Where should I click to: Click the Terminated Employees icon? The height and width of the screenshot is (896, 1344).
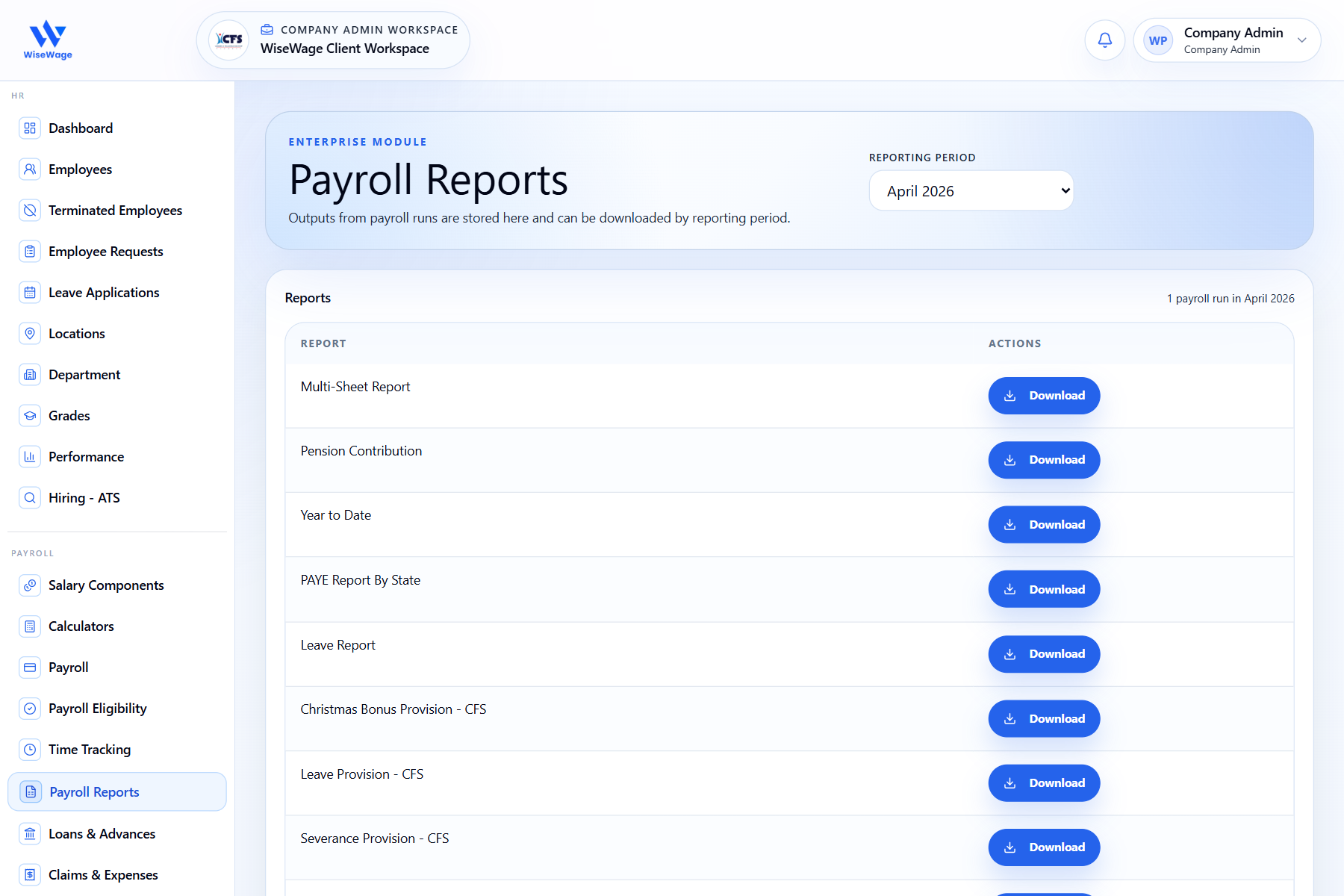[x=30, y=211]
